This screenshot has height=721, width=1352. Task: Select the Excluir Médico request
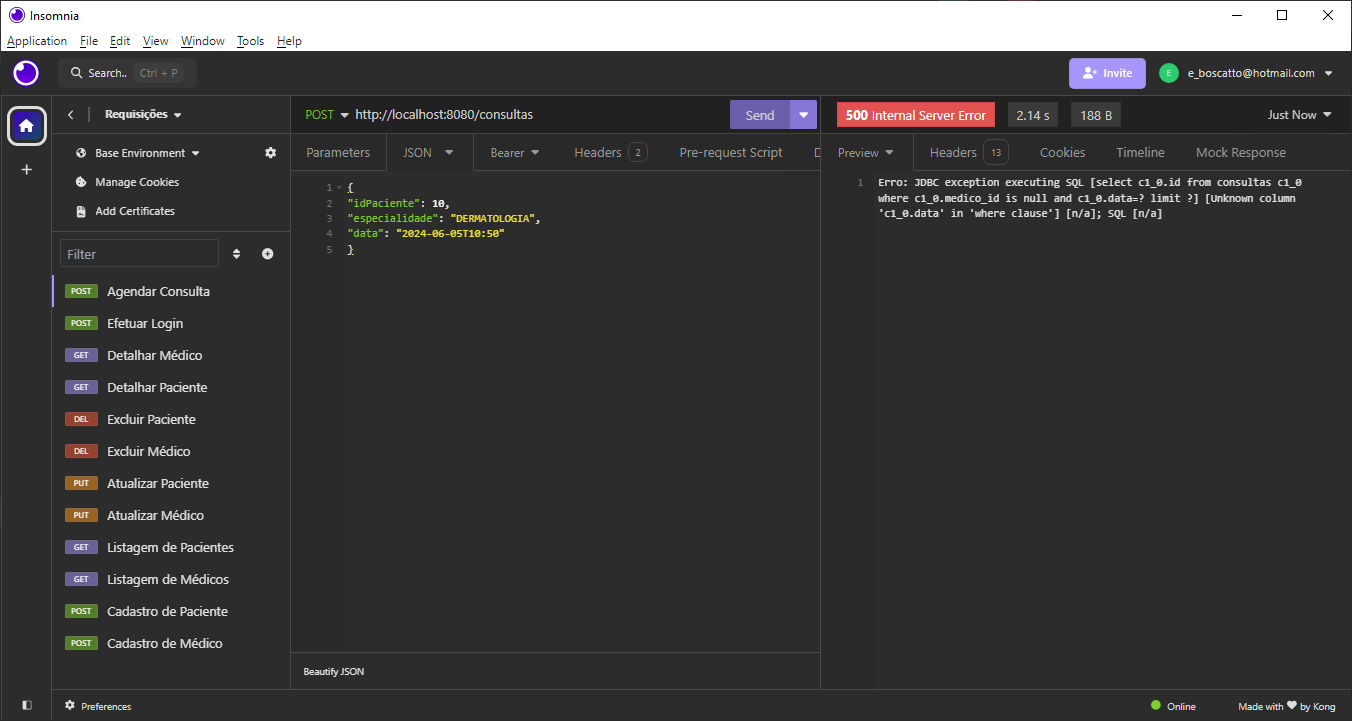coord(171,452)
